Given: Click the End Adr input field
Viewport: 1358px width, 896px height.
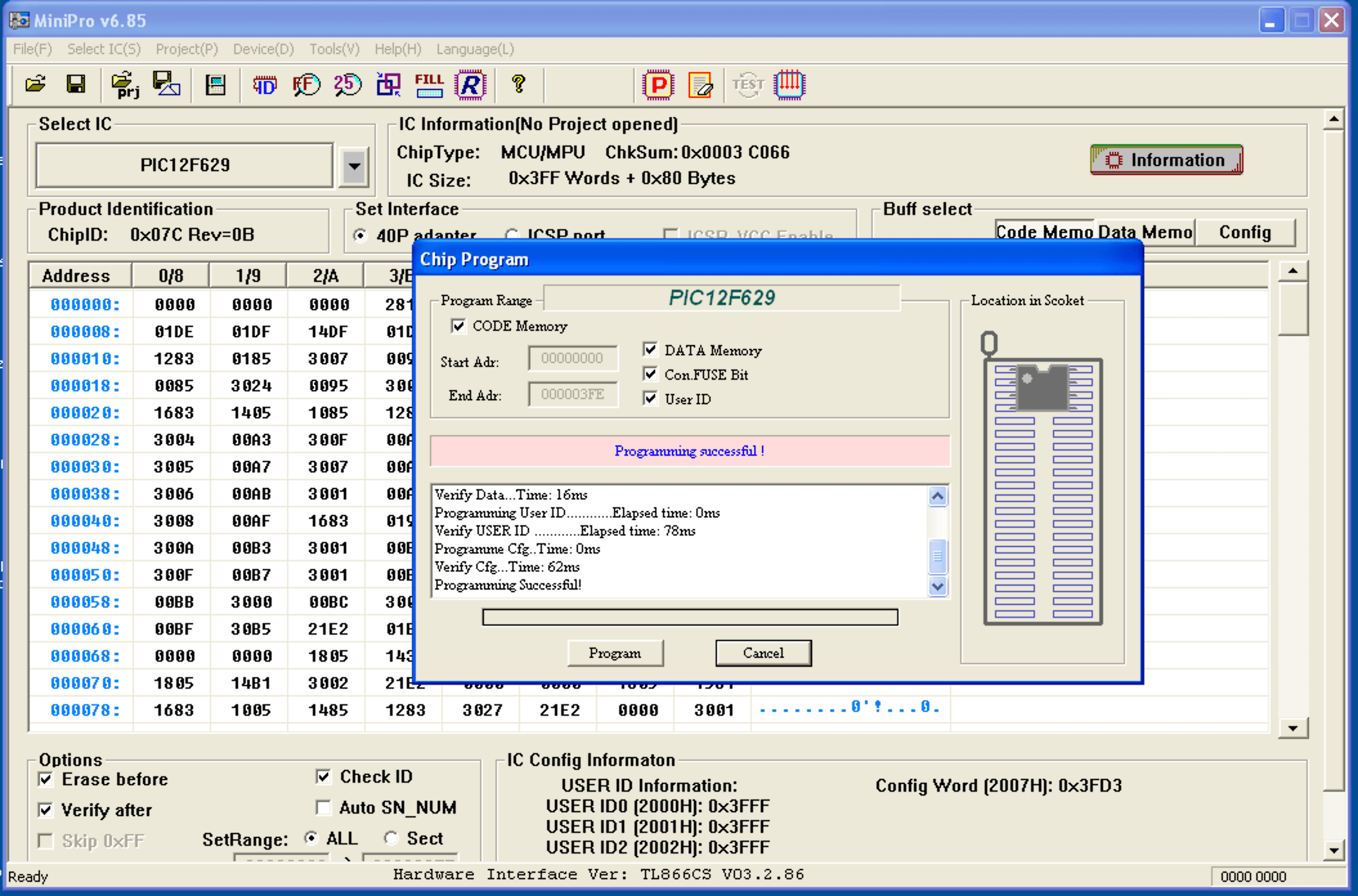Looking at the screenshot, I should click(573, 395).
